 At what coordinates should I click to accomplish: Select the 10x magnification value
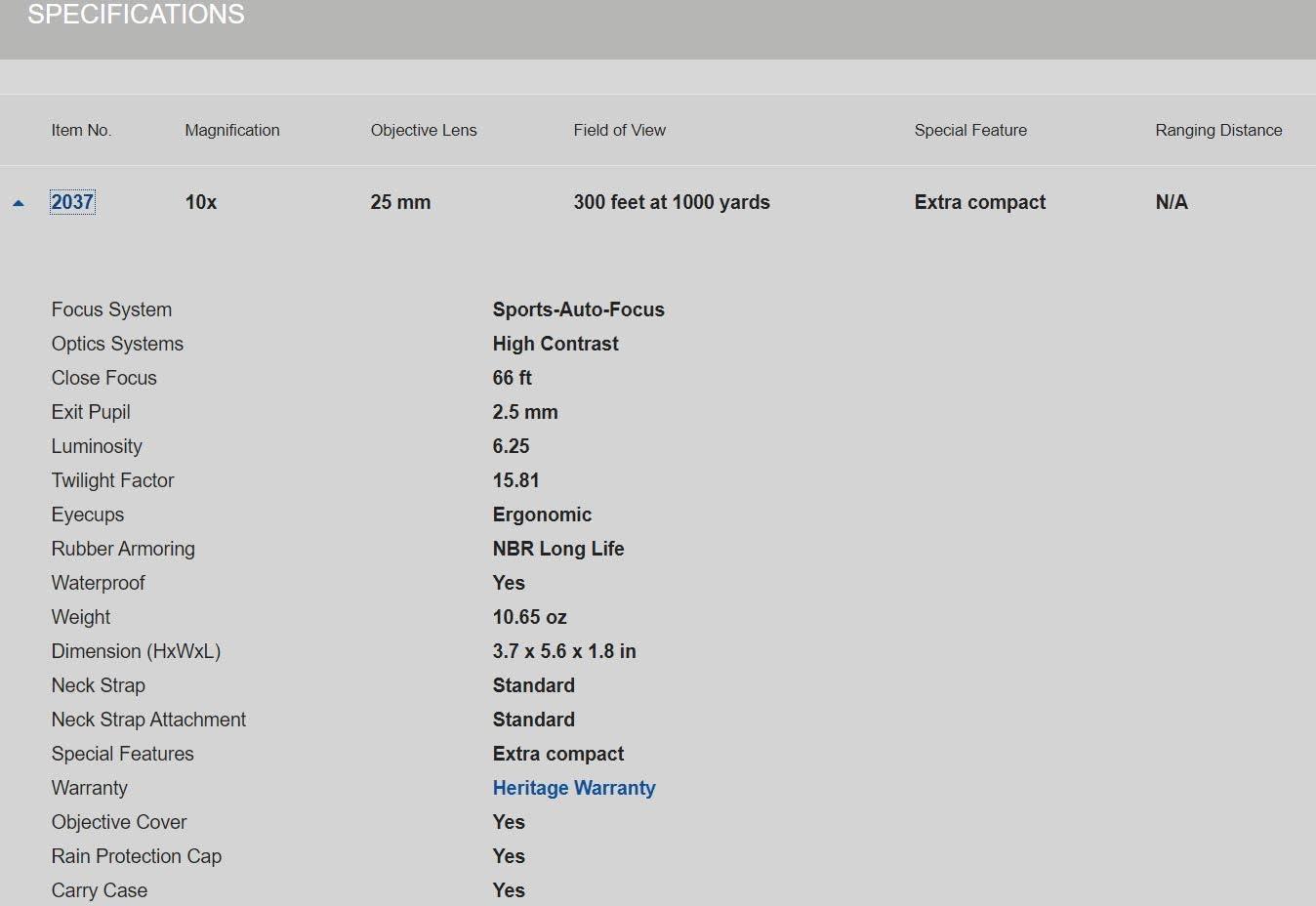pos(200,202)
